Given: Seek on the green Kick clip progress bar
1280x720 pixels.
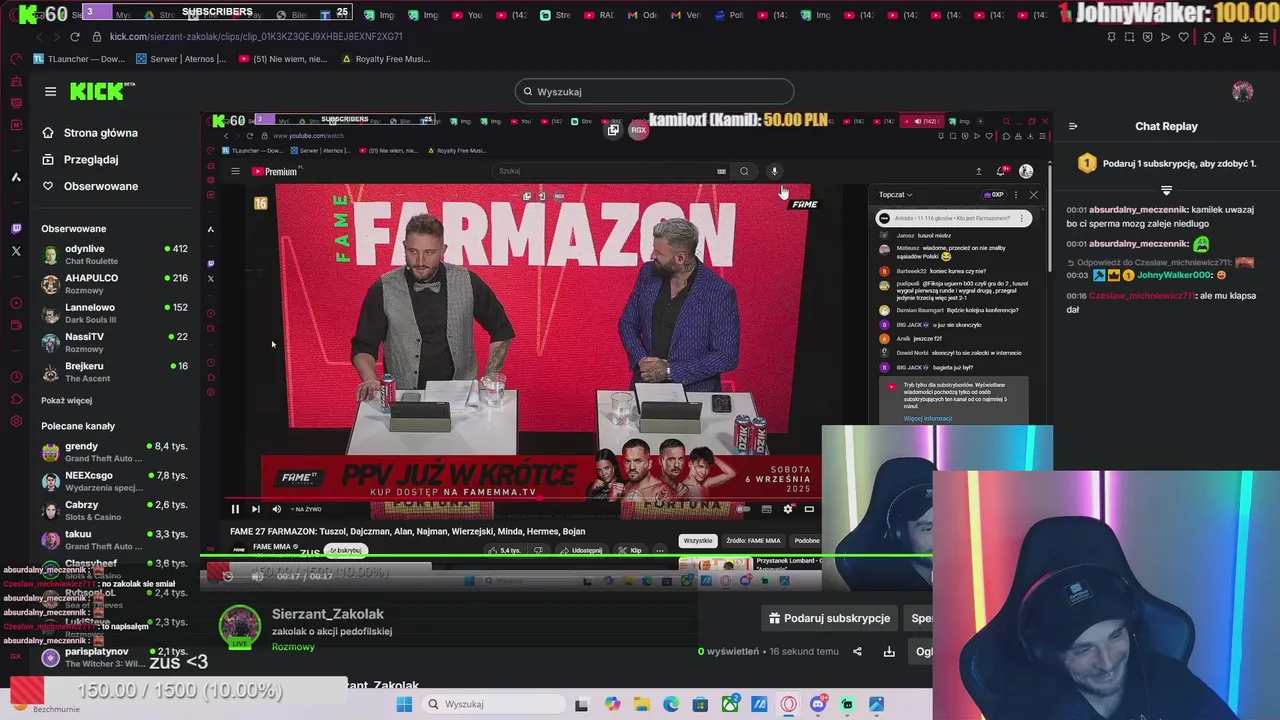Looking at the screenshot, I should 566,556.
